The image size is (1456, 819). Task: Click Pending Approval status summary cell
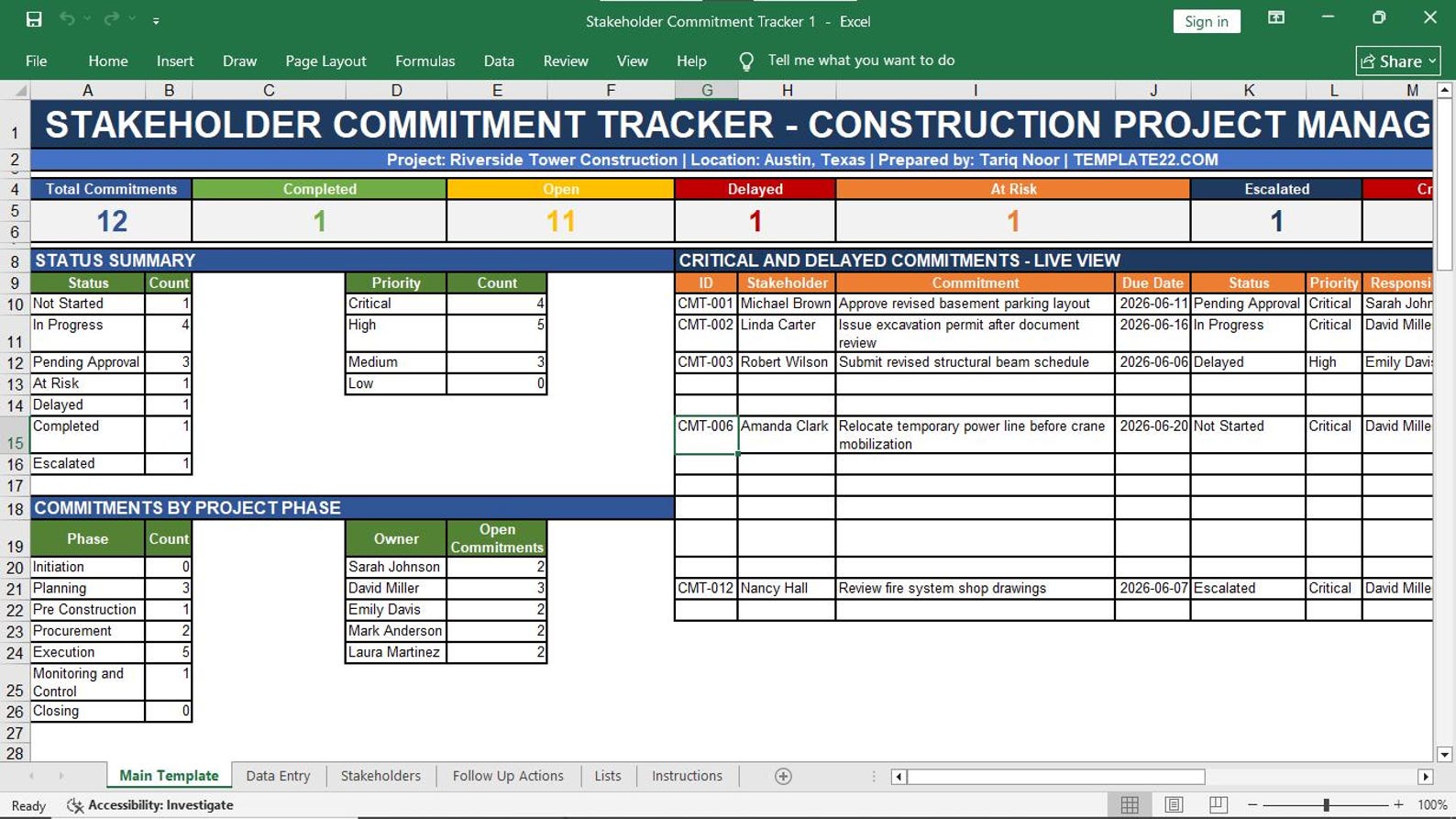88,362
